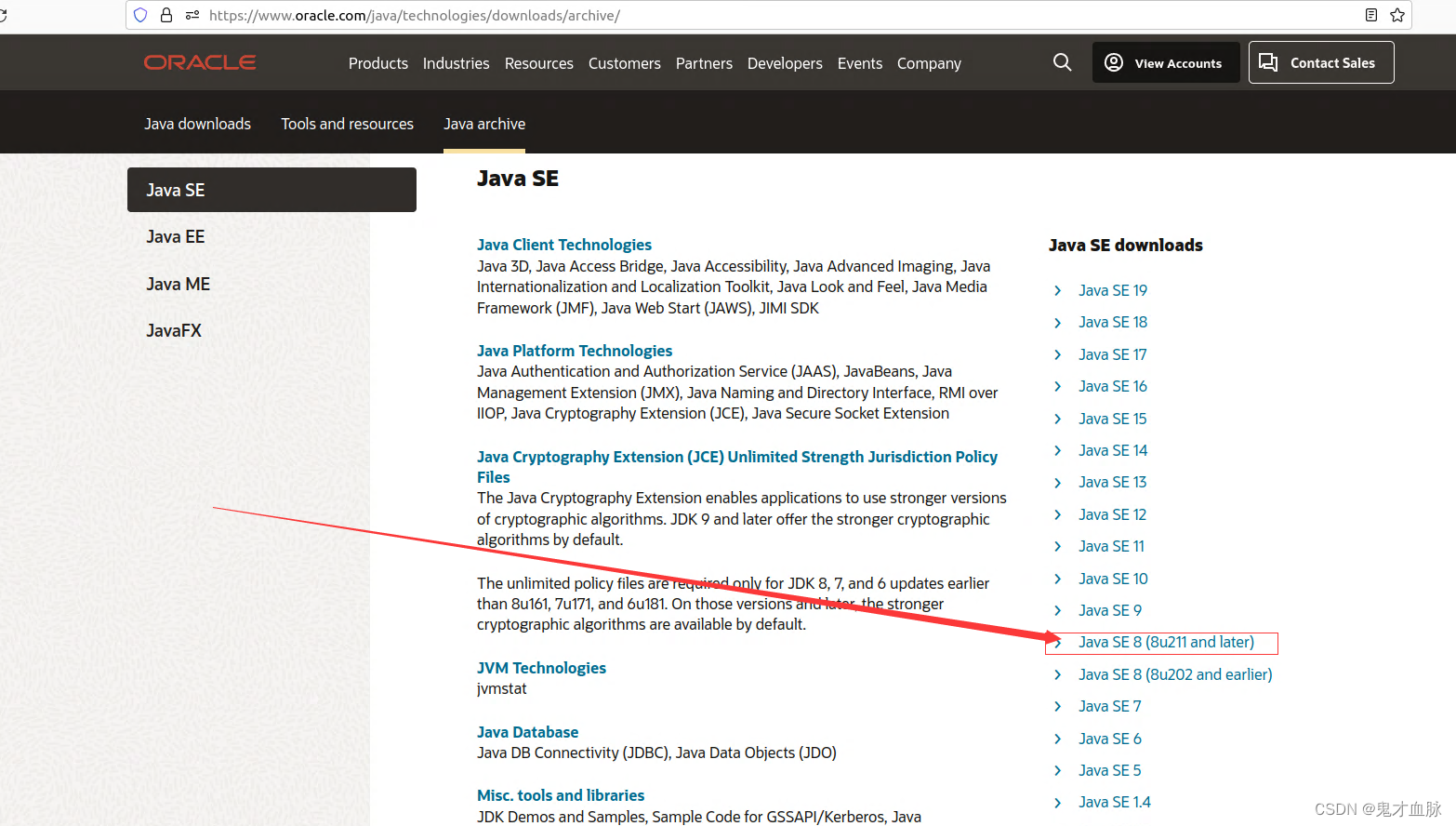Click the tracking protection shield icon
The height and width of the screenshot is (826, 1456).
click(140, 15)
